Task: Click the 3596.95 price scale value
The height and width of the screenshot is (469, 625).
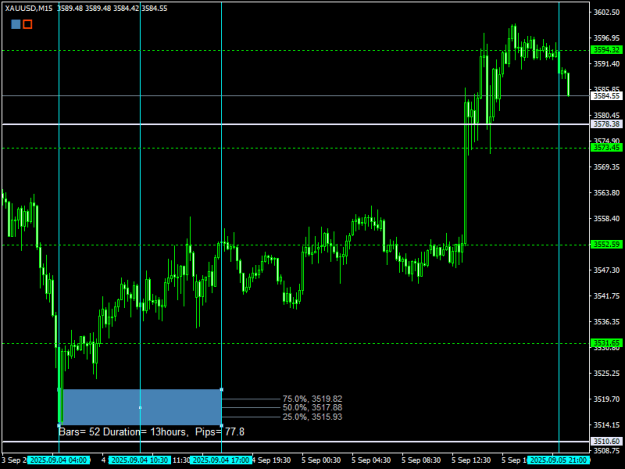Action: [607, 38]
